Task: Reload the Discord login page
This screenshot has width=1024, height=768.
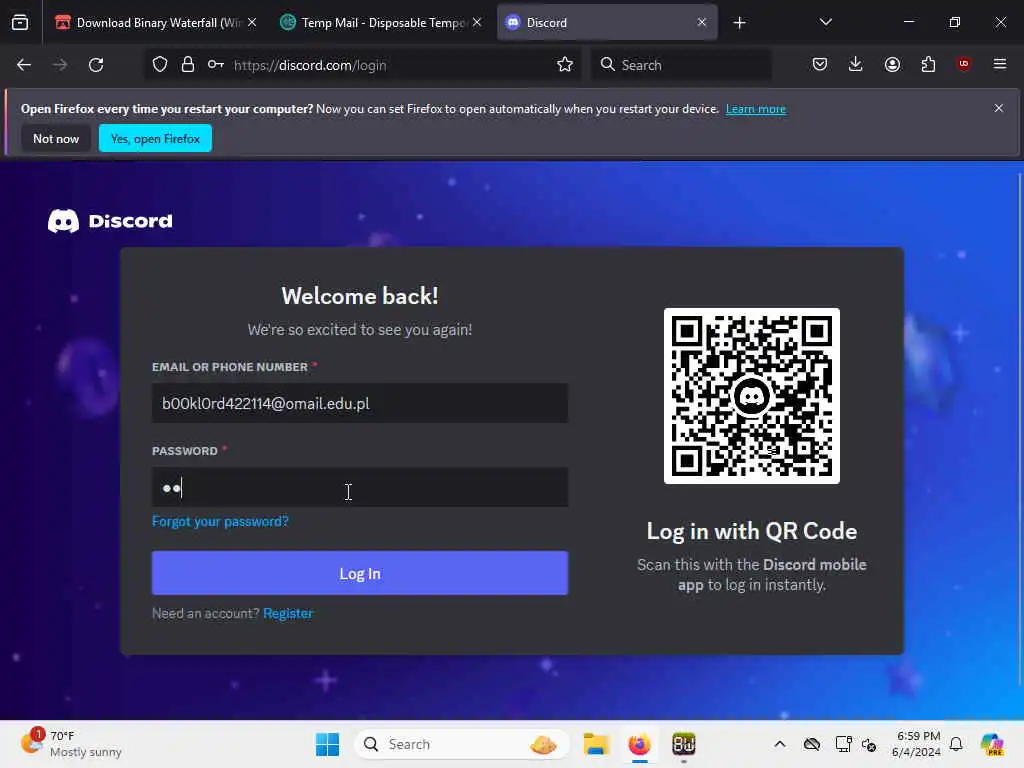Action: pyautogui.click(x=96, y=65)
